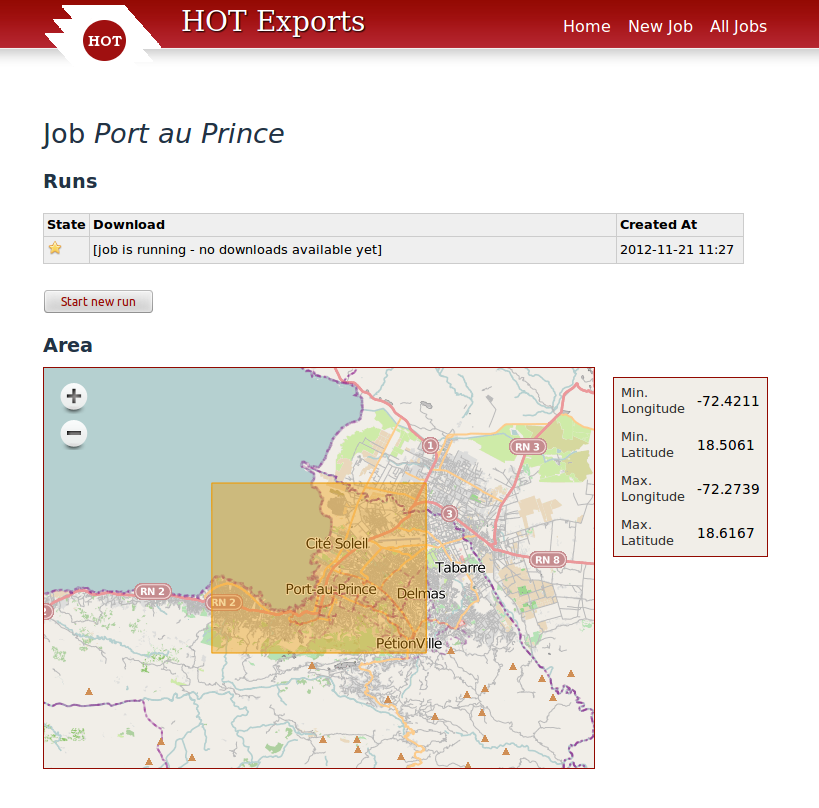Click the HOT Exports site title

tap(273, 22)
